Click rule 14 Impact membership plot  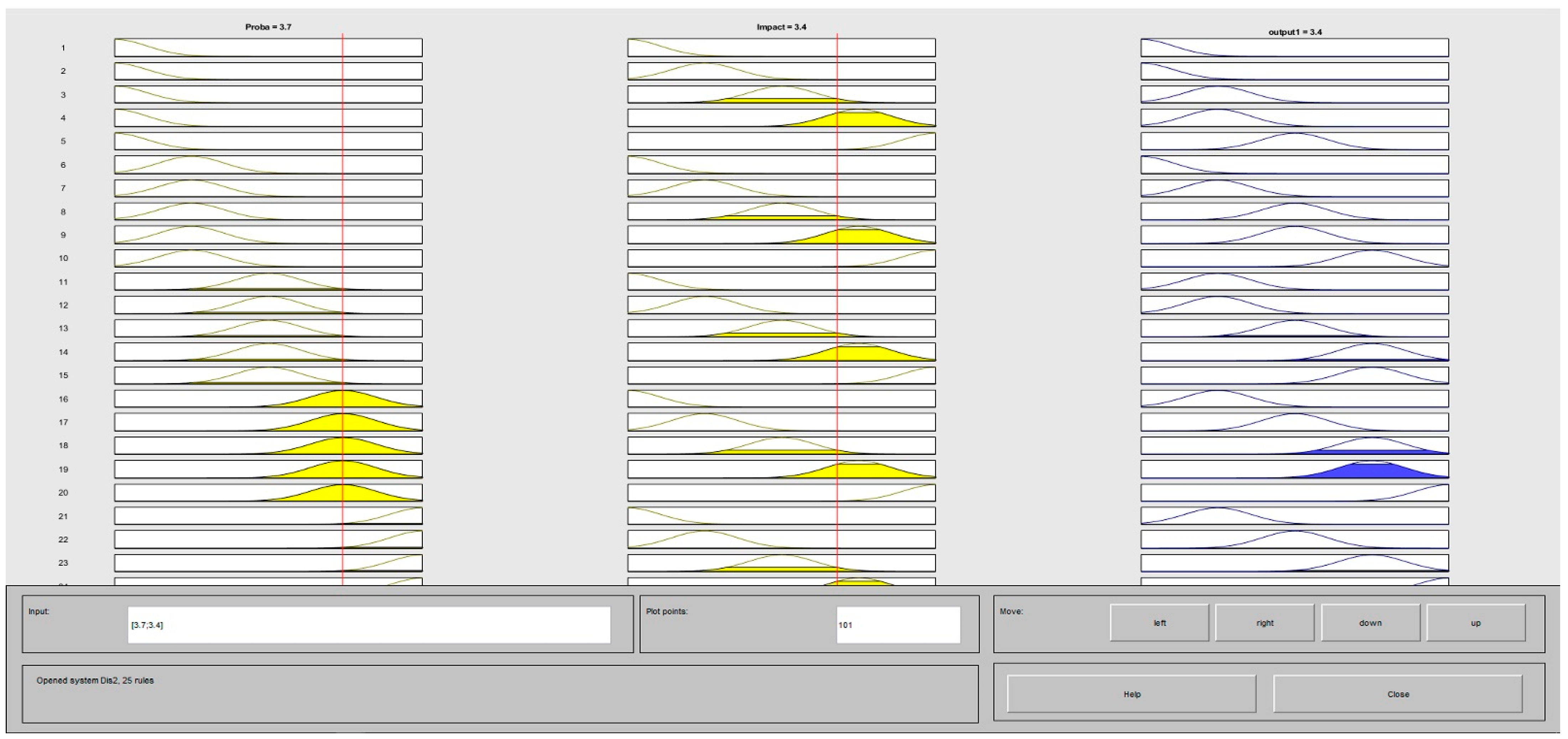(781, 352)
